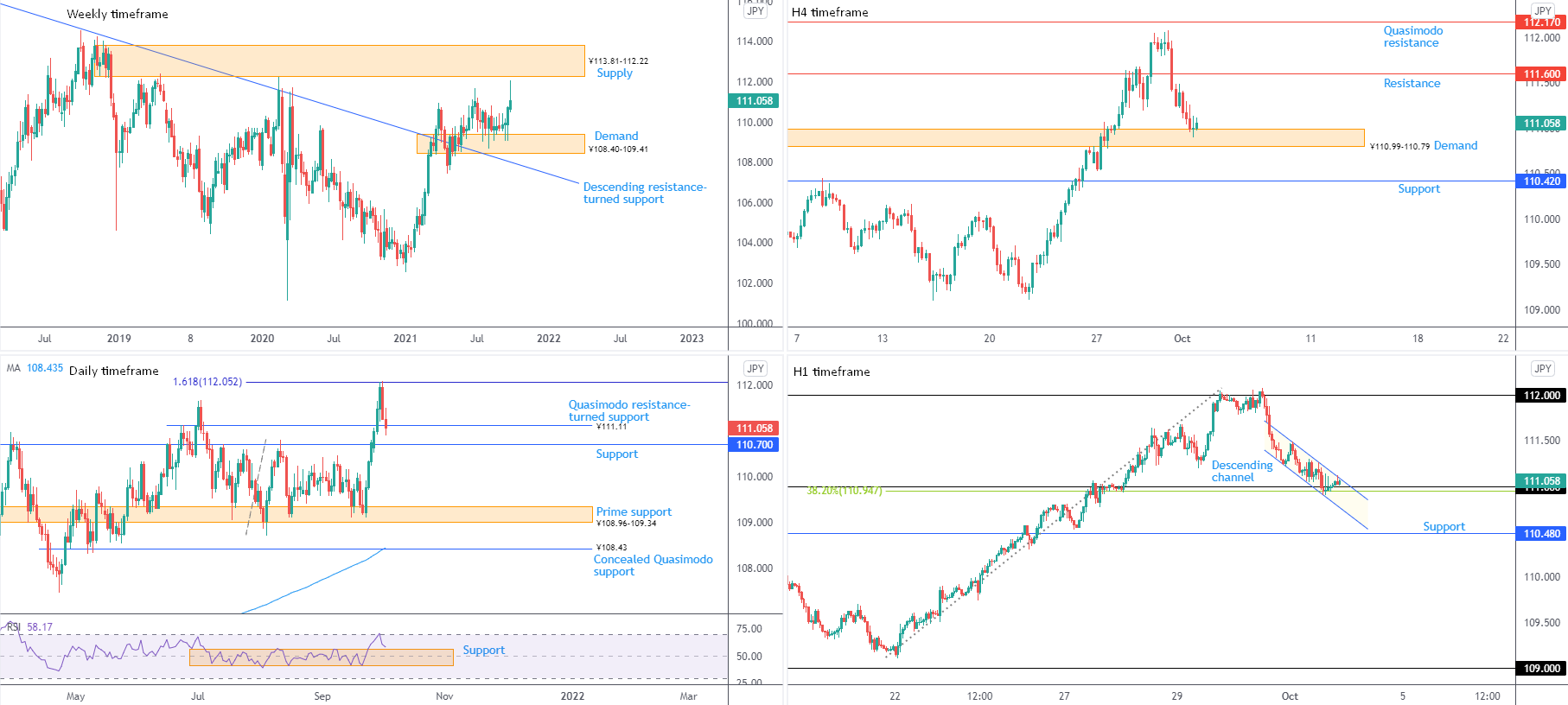Screen dimensions: 1568x705
Task: Click the JPY currency button on the Weekly chart
Action: [x=755, y=11]
